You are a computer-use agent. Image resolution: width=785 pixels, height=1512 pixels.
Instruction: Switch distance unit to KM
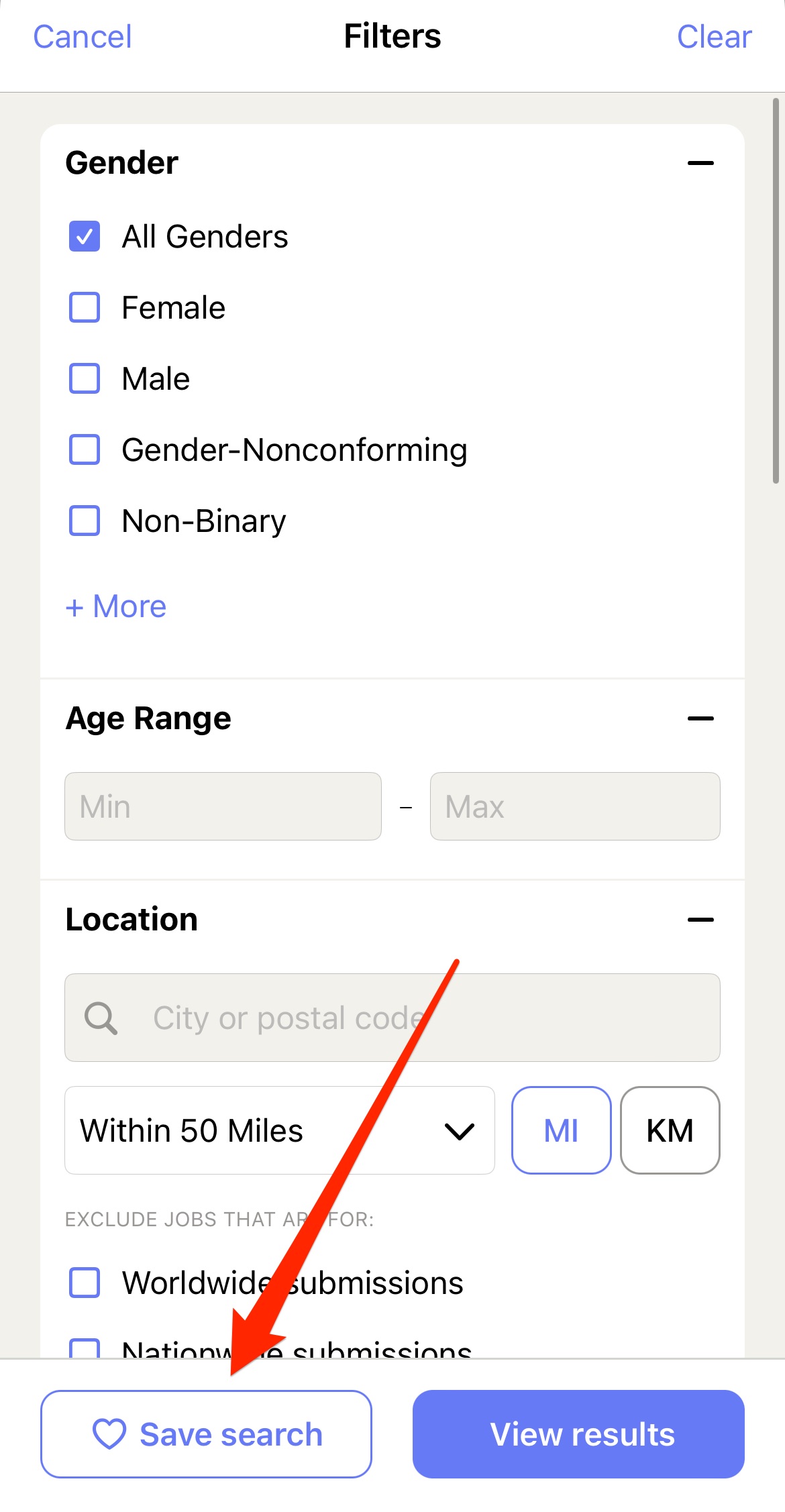(x=670, y=1130)
